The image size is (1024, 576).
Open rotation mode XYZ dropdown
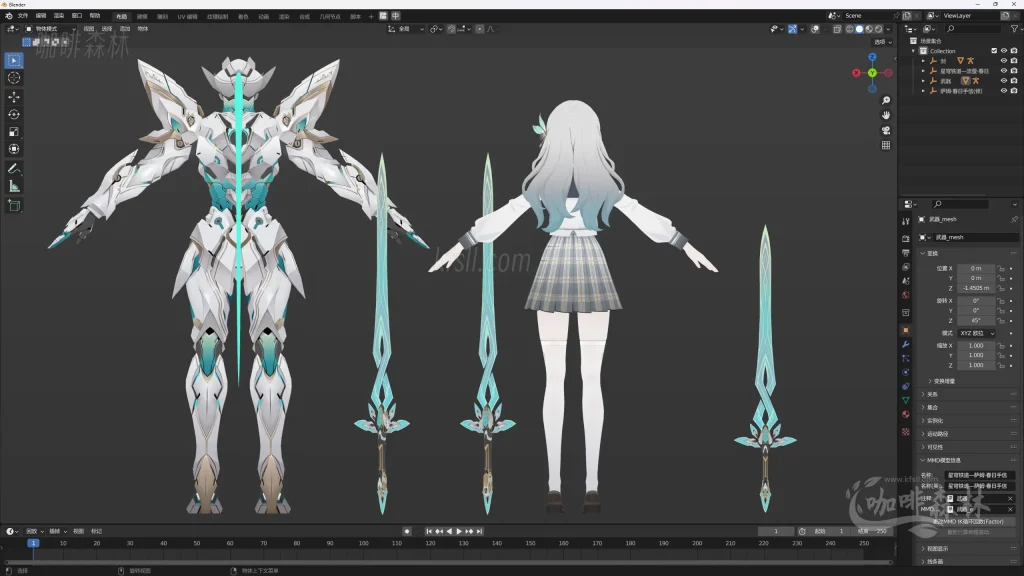[x=976, y=333]
